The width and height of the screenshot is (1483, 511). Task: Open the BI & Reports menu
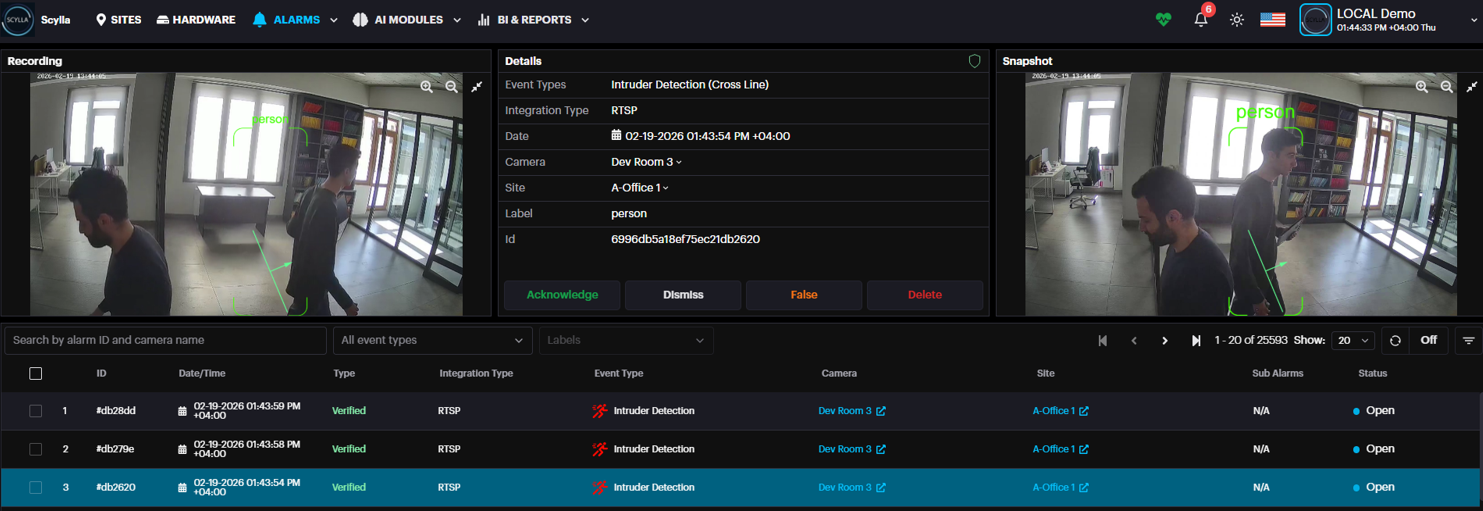click(x=533, y=20)
